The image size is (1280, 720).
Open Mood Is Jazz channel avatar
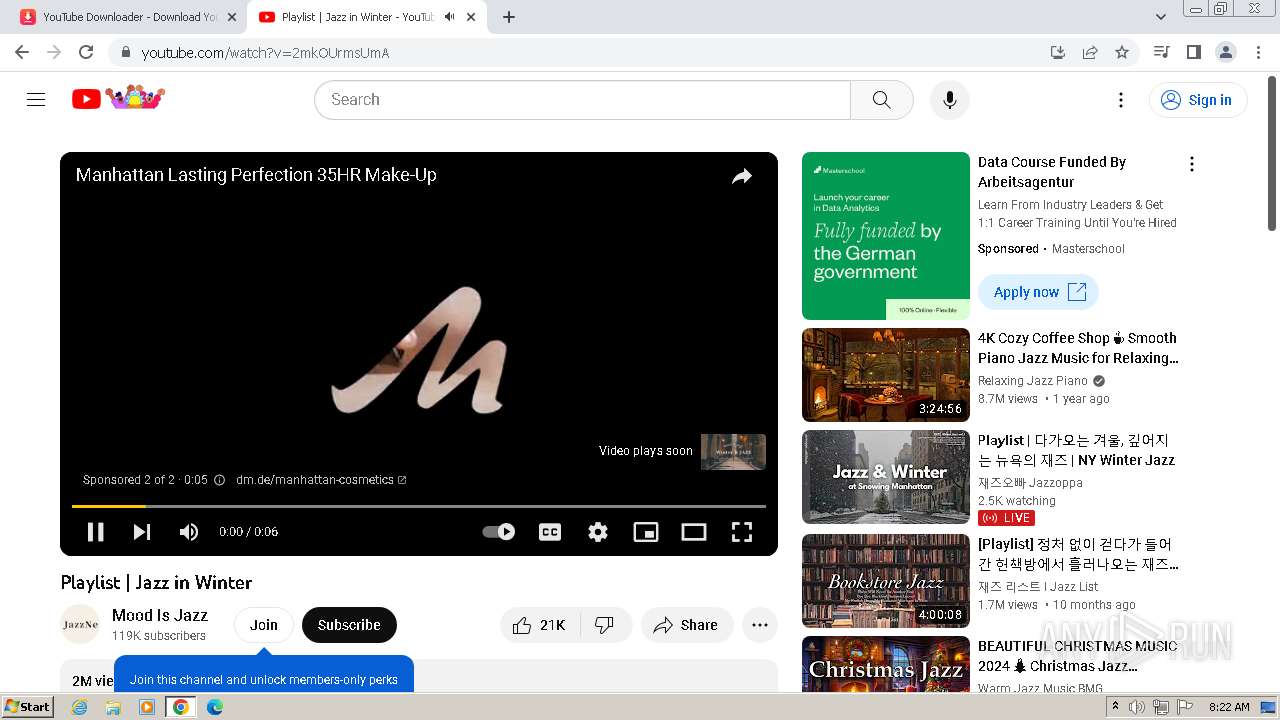coord(80,625)
